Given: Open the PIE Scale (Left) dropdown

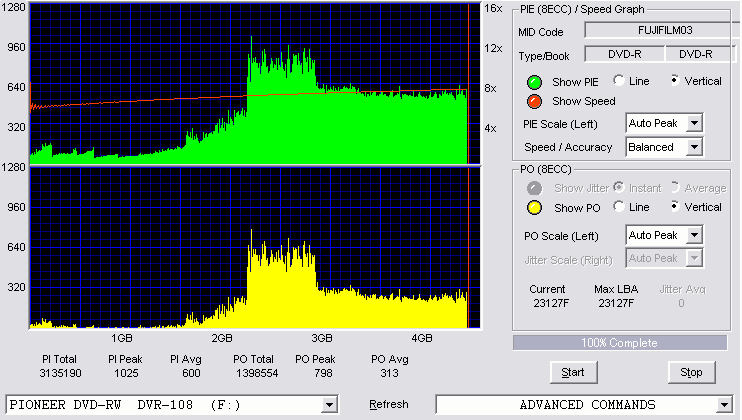Looking at the screenshot, I should click(x=694, y=123).
